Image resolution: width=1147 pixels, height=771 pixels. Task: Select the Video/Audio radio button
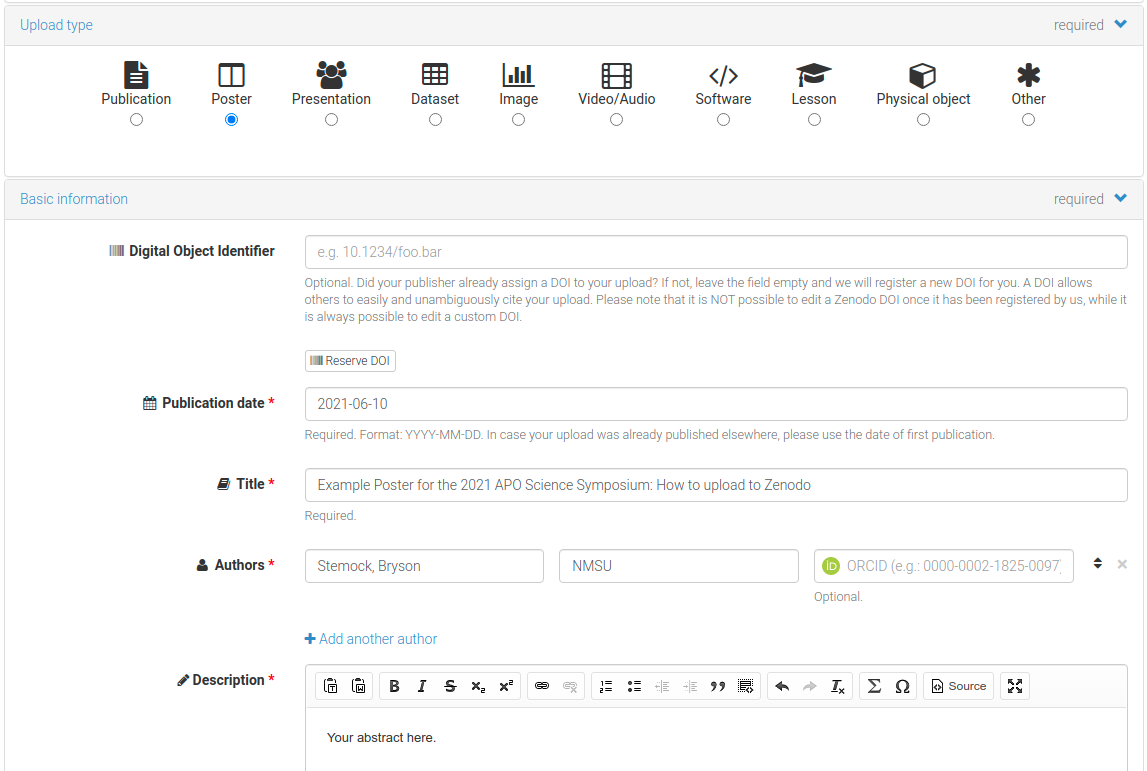click(x=617, y=120)
